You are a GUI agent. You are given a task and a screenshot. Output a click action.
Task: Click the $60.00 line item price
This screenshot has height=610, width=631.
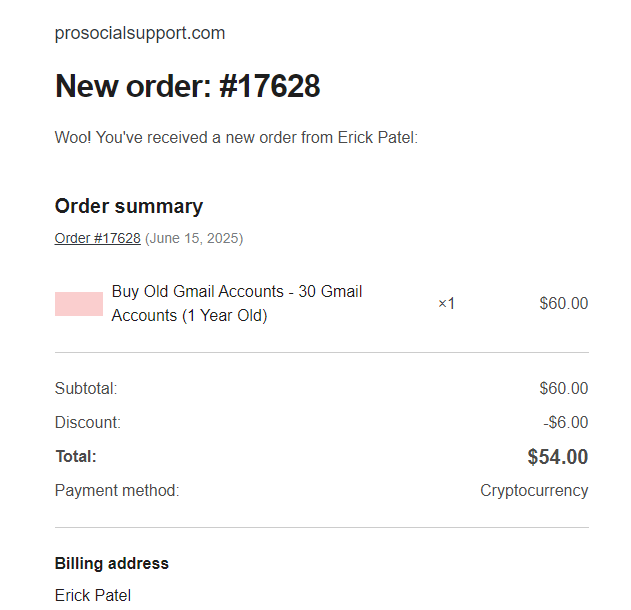(564, 303)
